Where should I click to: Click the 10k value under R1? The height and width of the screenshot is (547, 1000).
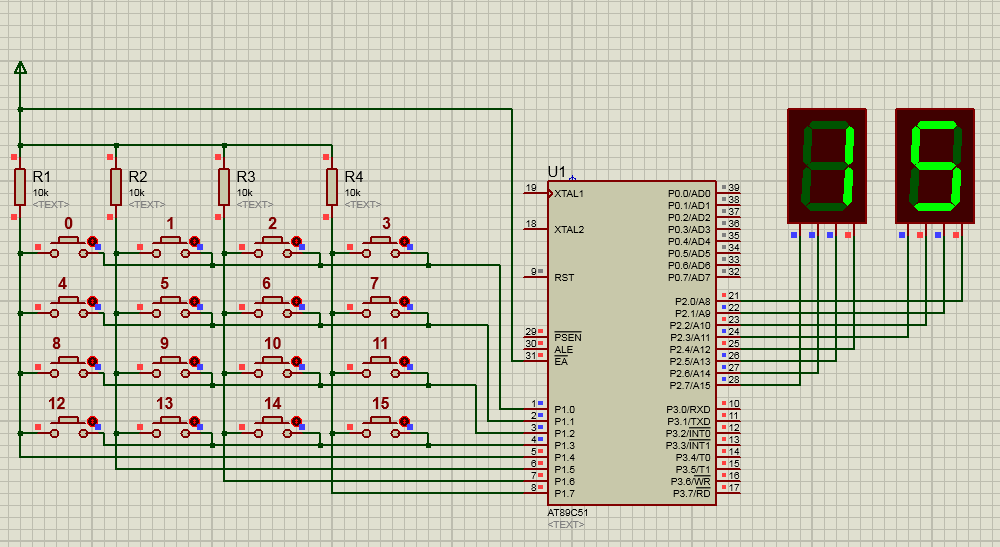[x=41, y=193]
